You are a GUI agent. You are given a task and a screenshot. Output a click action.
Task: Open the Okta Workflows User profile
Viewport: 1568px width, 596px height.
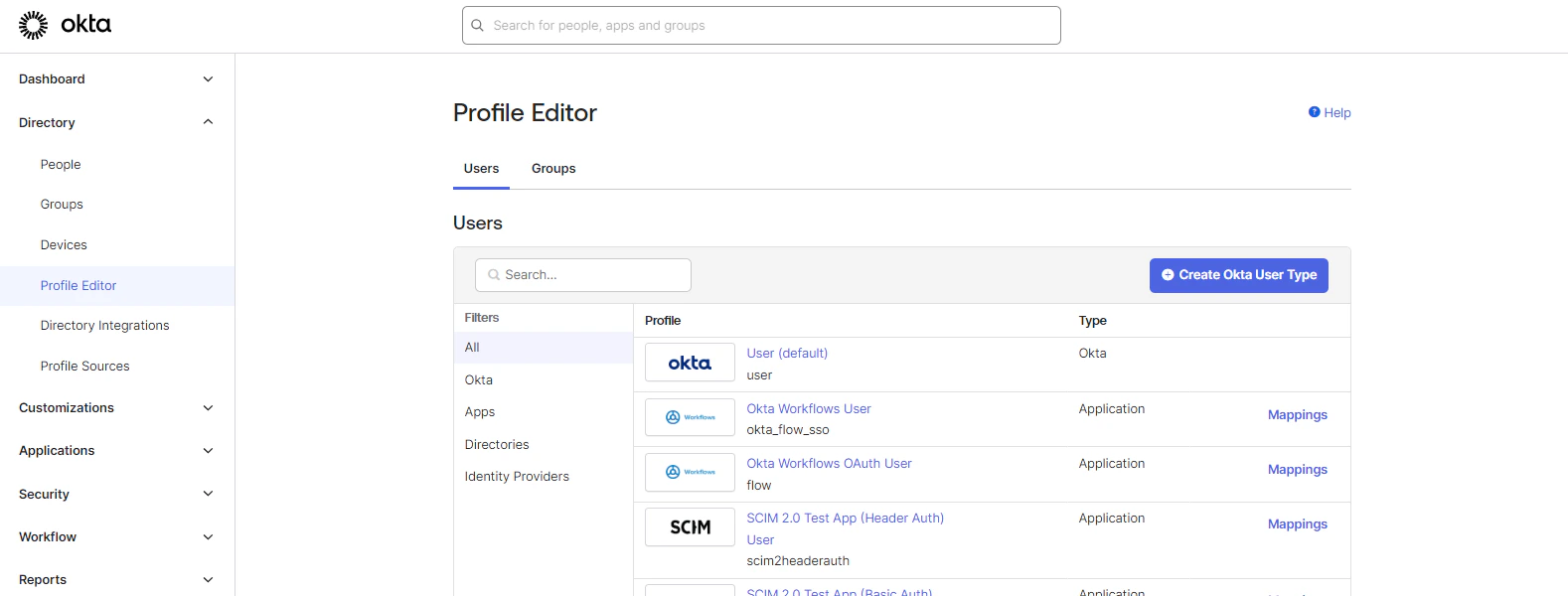click(809, 409)
